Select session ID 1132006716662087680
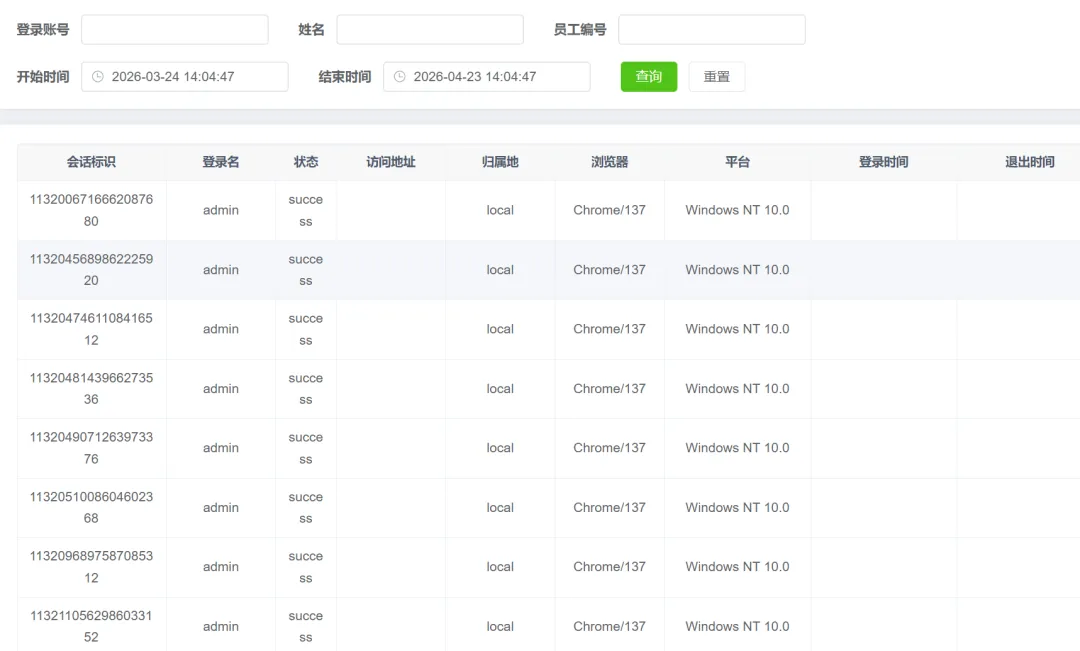Viewport: 1080px width, 651px height. click(x=92, y=210)
